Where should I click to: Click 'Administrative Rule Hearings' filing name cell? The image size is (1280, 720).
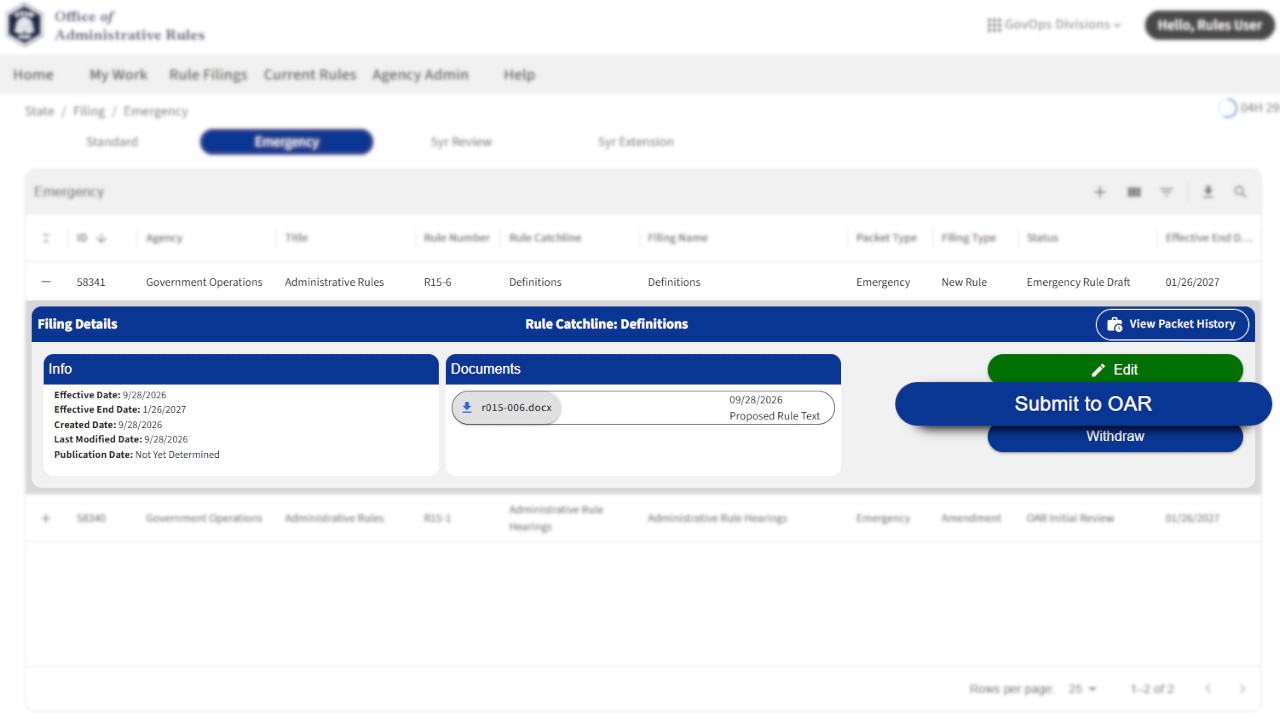(x=717, y=518)
